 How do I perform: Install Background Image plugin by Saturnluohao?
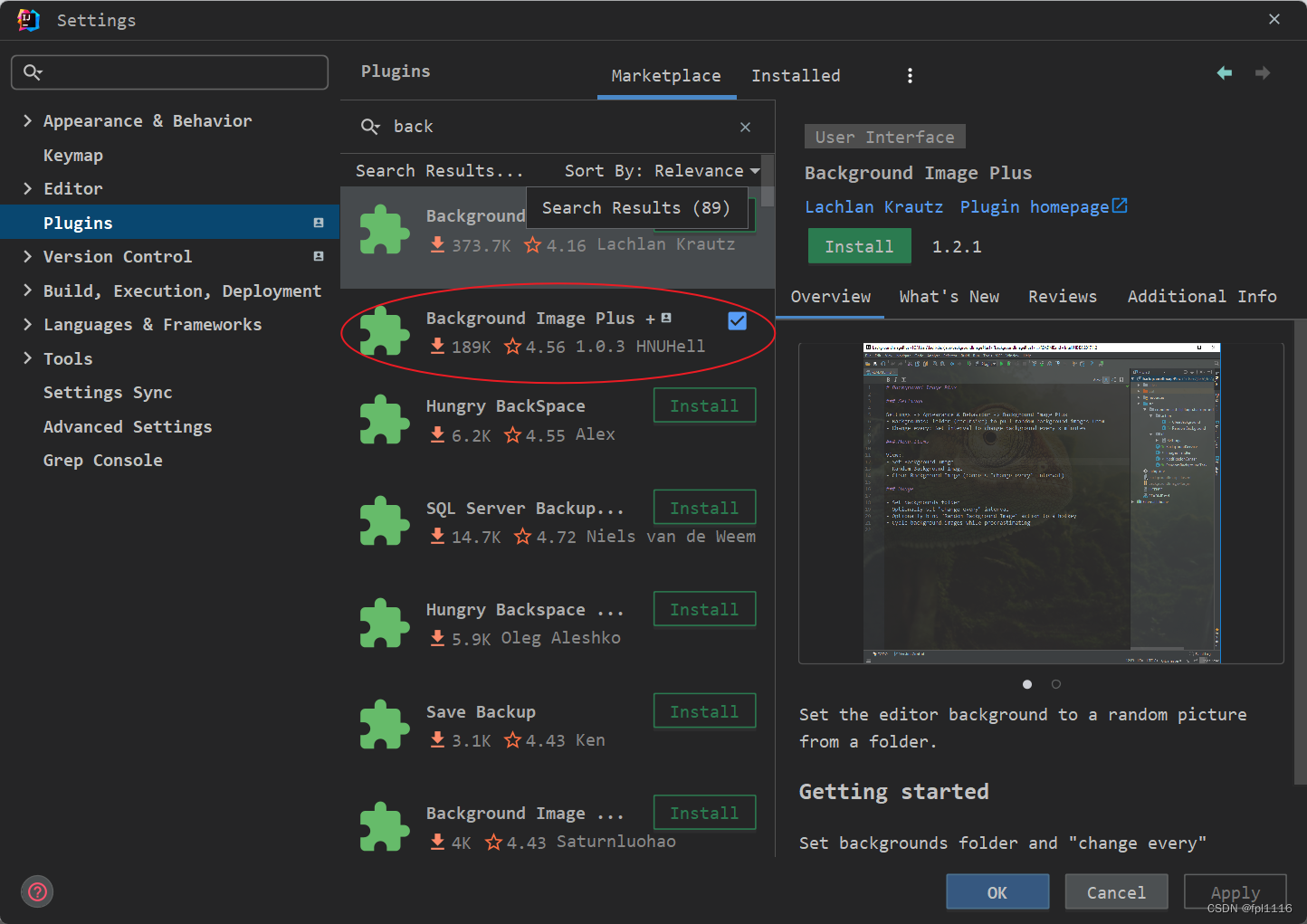point(704,813)
